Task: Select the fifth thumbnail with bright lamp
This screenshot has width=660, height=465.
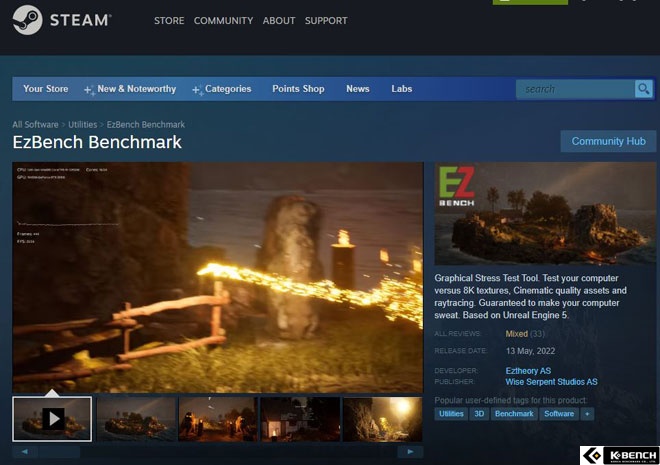Action: coord(382,419)
